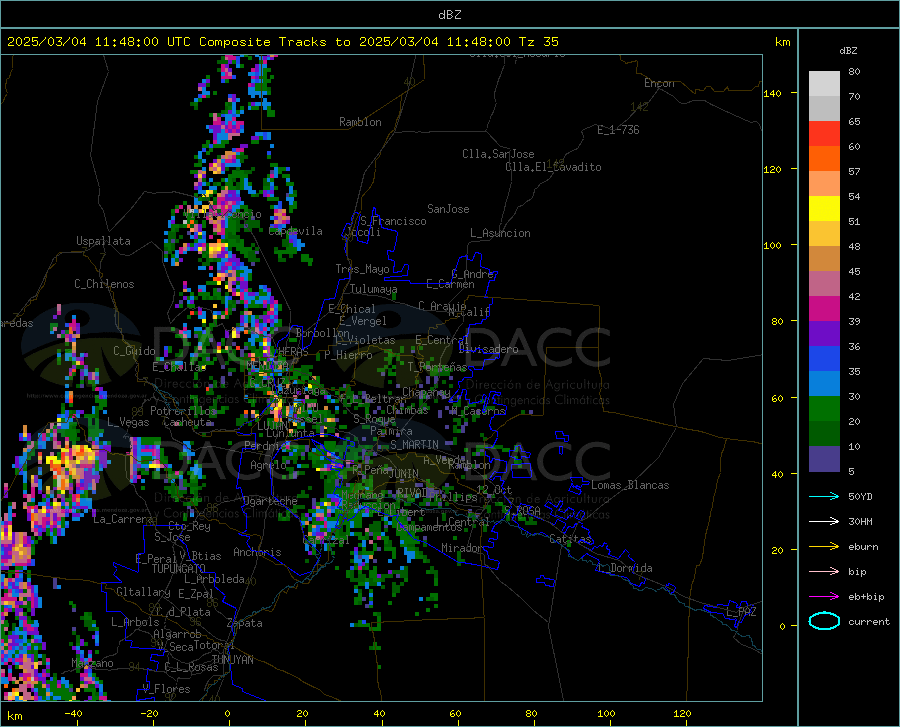Click the '50YD' legend label
Screen dimensions: 900x727
pyautogui.click(x=860, y=496)
